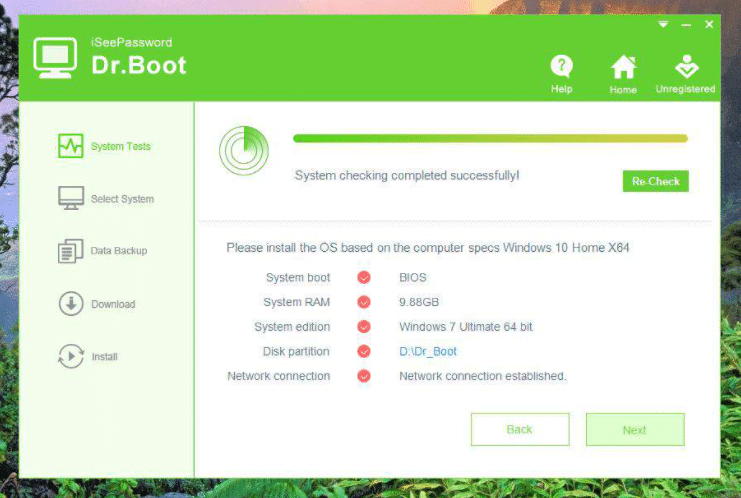Screen dimensions: 741x498
Task: Select the Install circular arrows icon
Action: pyautogui.click(x=70, y=356)
